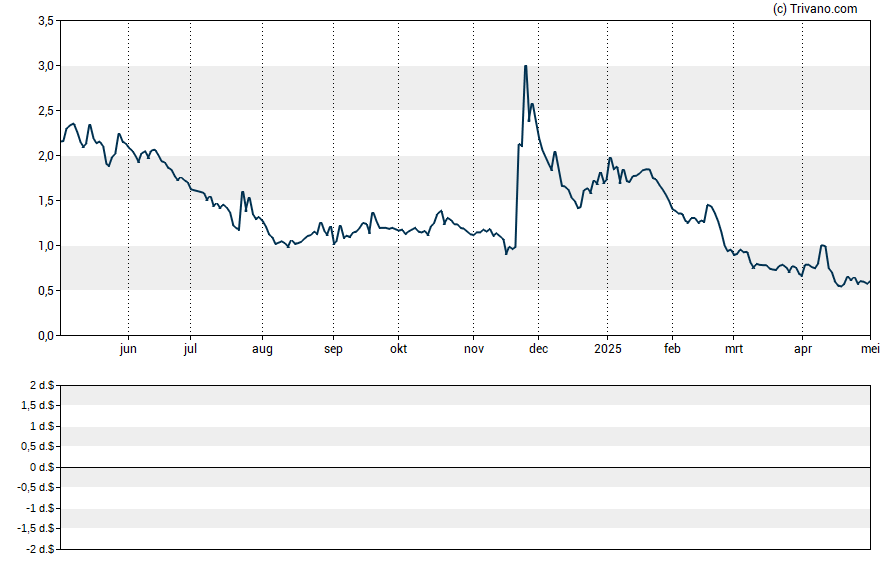Click the 2,0 price axis value
The height and width of the screenshot is (565, 888).
[x=46, y=156]
